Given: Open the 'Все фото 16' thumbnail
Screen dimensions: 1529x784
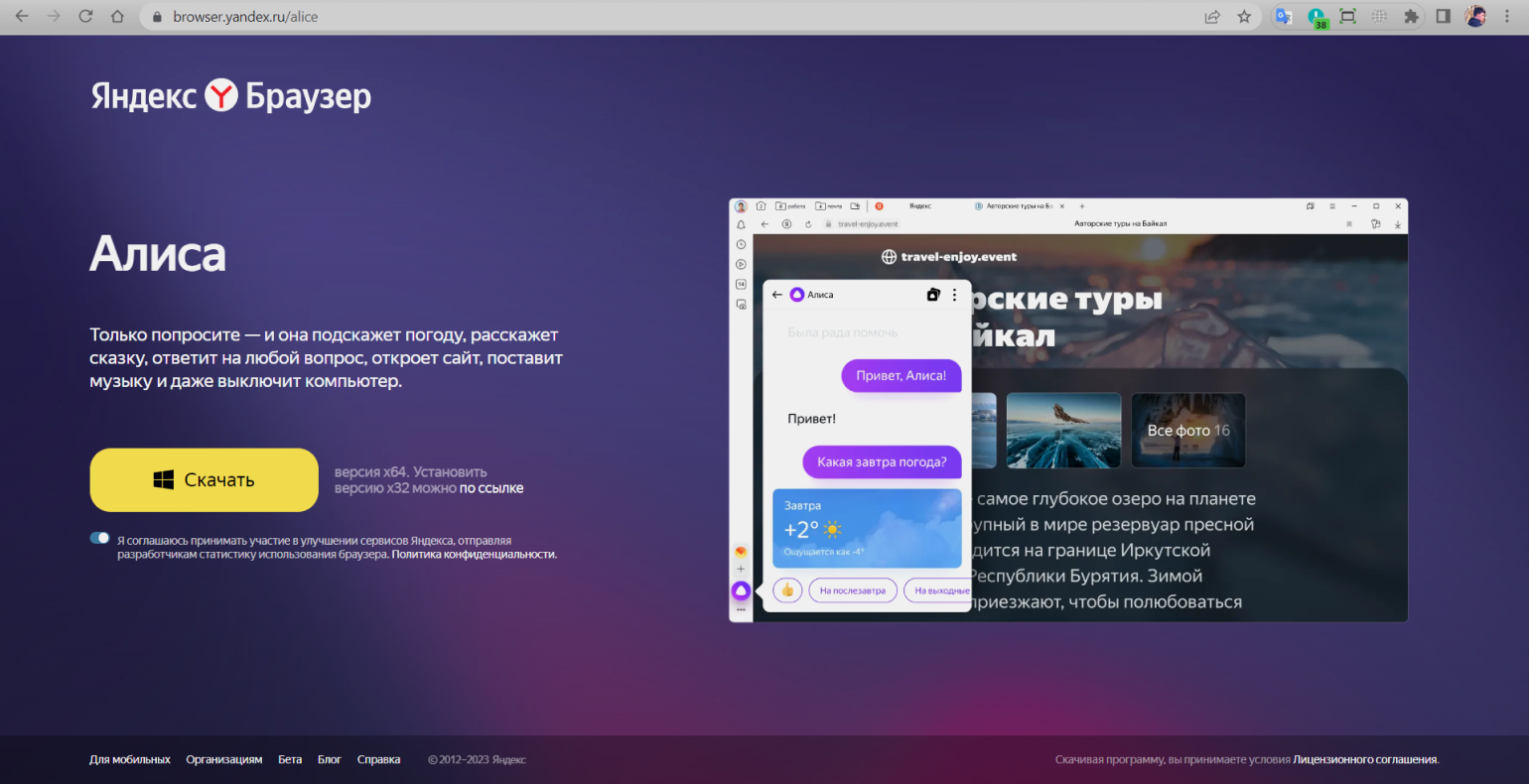Looking at the screenshot, I should click(x=1188, y=431).
